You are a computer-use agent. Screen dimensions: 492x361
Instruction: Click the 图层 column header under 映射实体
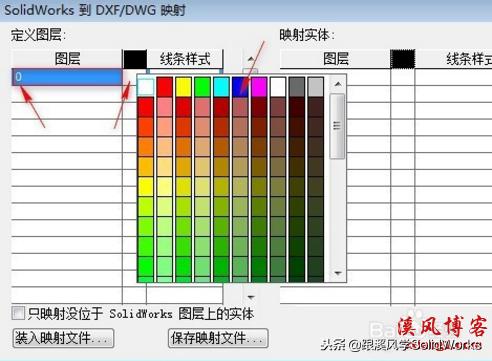335,59
